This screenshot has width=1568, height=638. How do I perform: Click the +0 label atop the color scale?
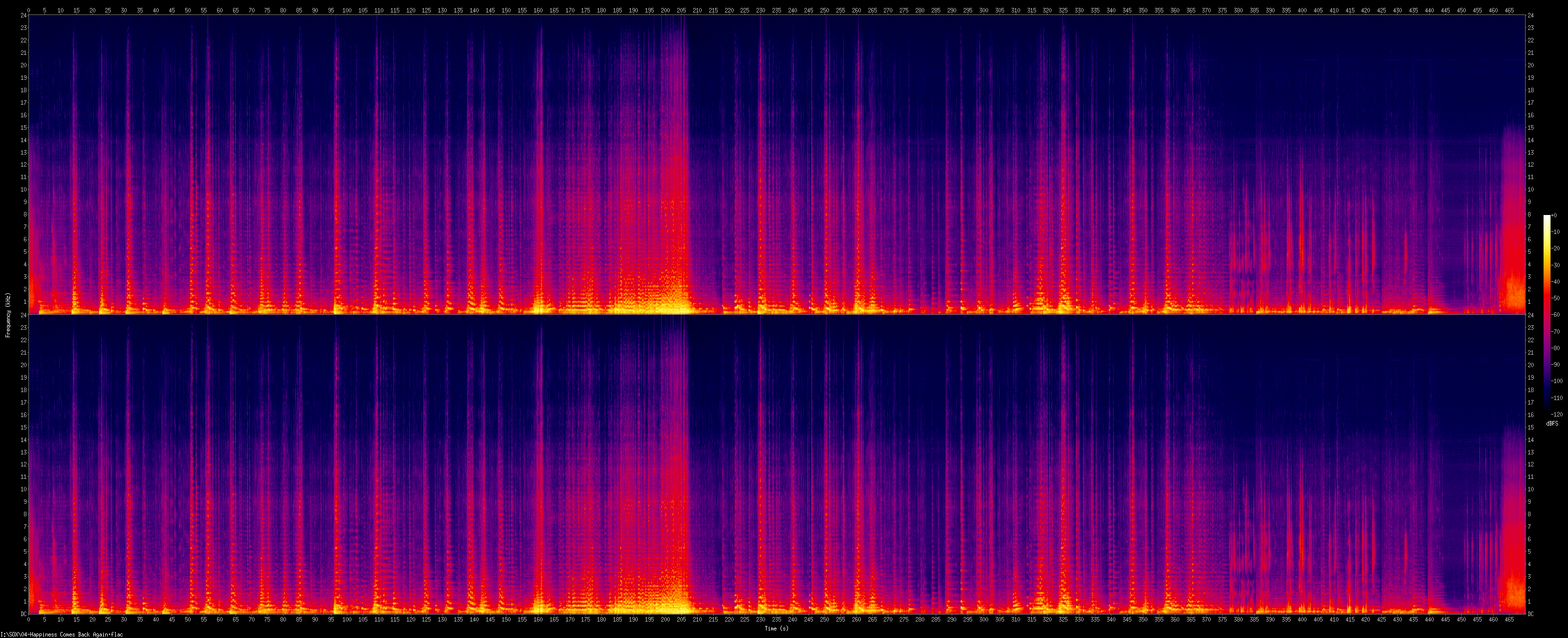coord(1554,215)
